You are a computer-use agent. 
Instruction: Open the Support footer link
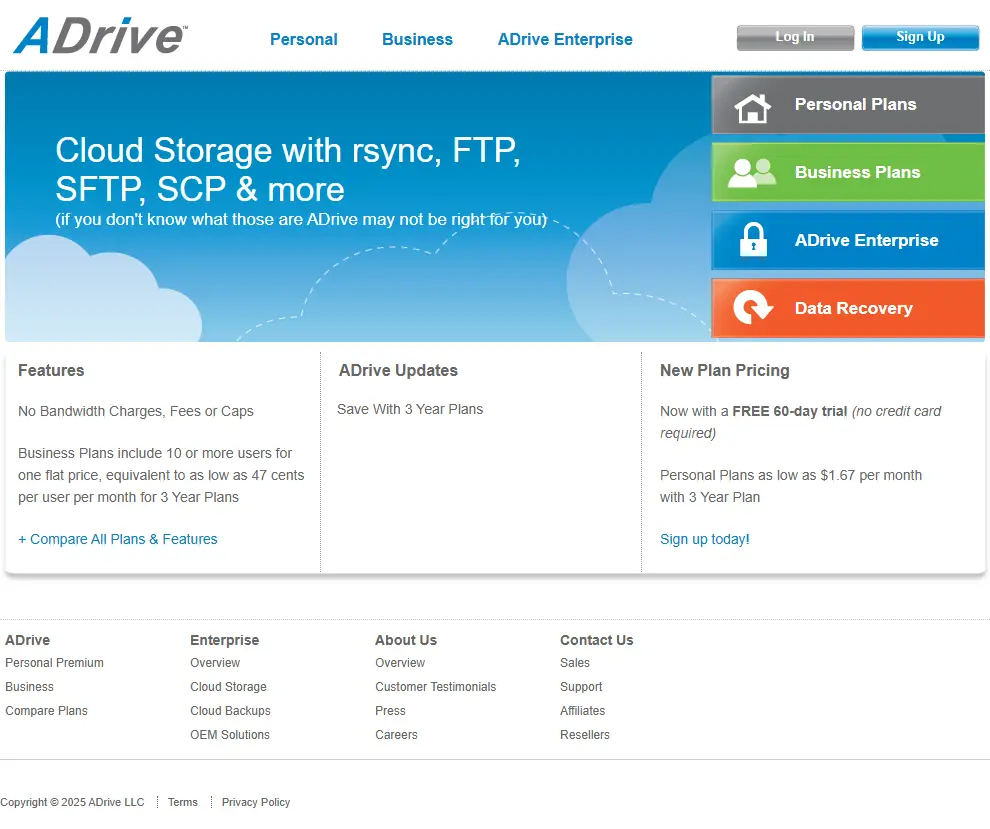[581, 687]
